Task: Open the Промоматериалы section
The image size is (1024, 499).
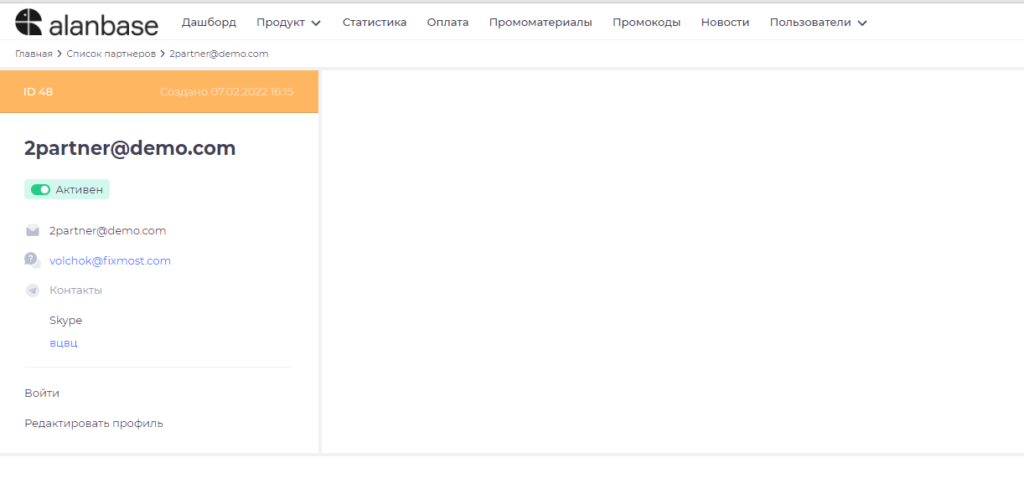Action: pyautogui.click(x=541, y=23)
